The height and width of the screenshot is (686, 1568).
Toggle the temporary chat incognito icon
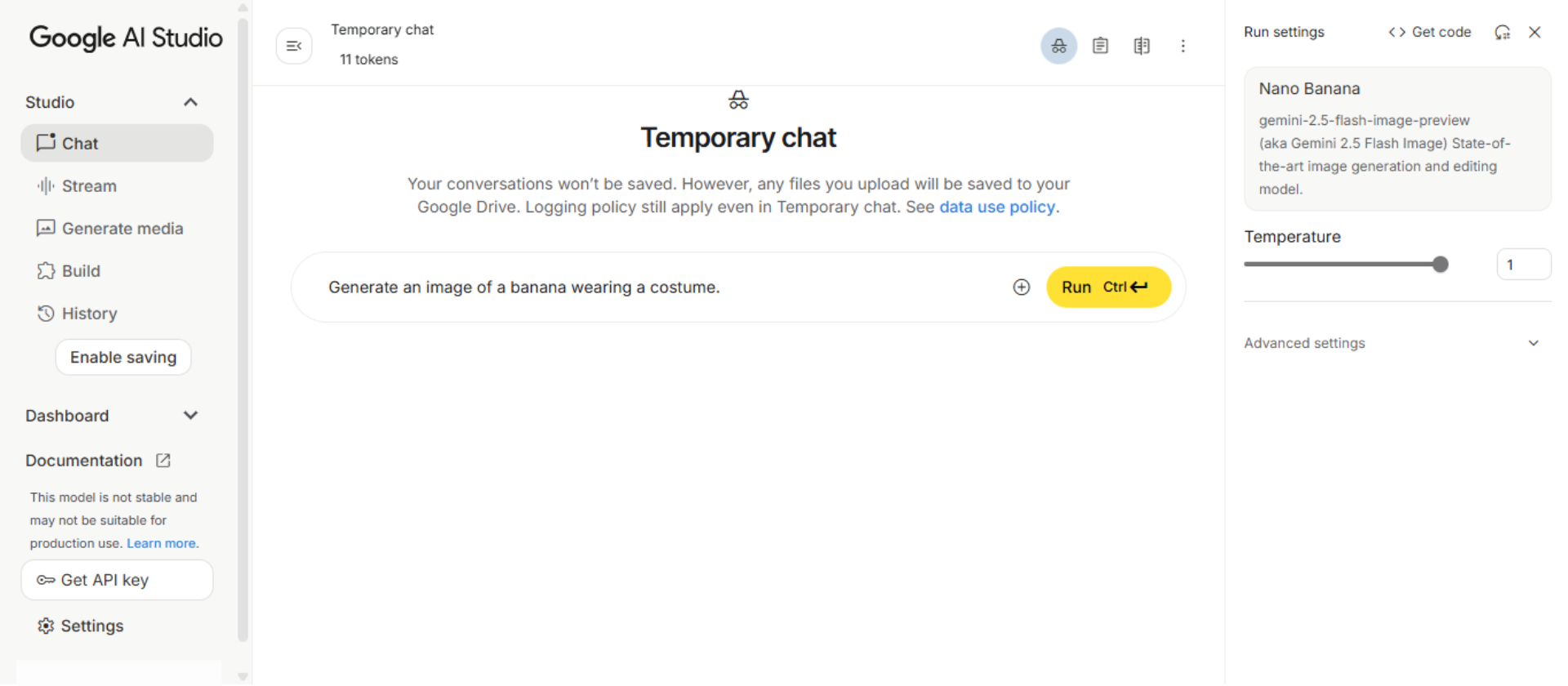point(1058,46)
